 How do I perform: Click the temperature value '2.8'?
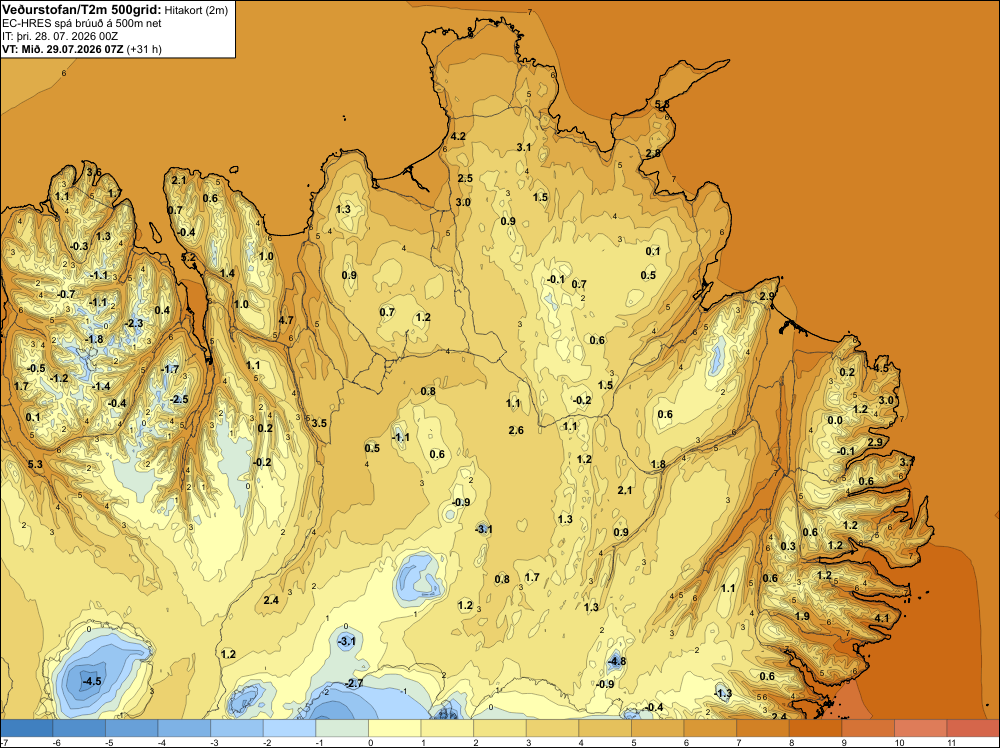(x=653, y=153)
